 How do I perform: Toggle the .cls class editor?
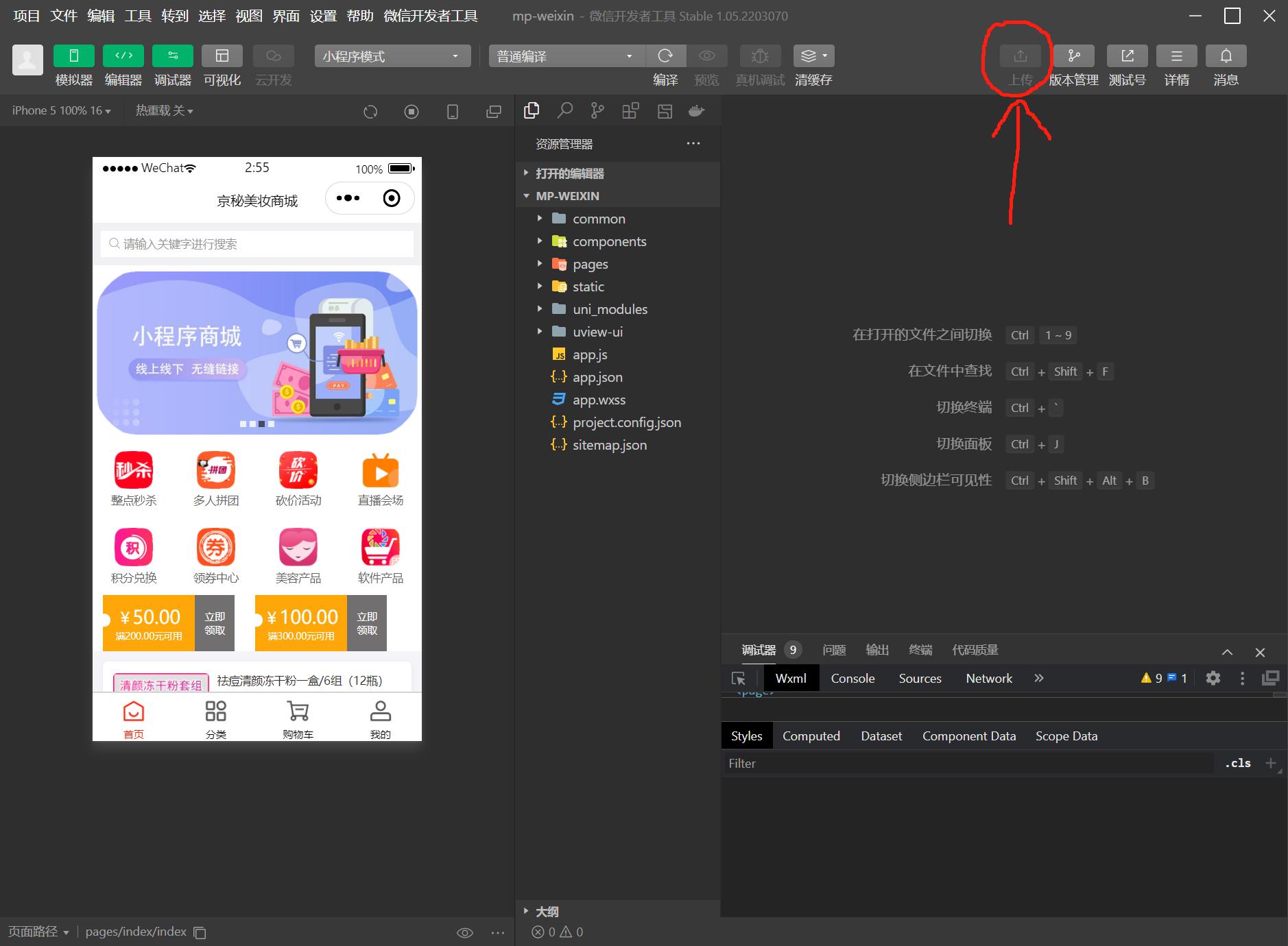1238,763
